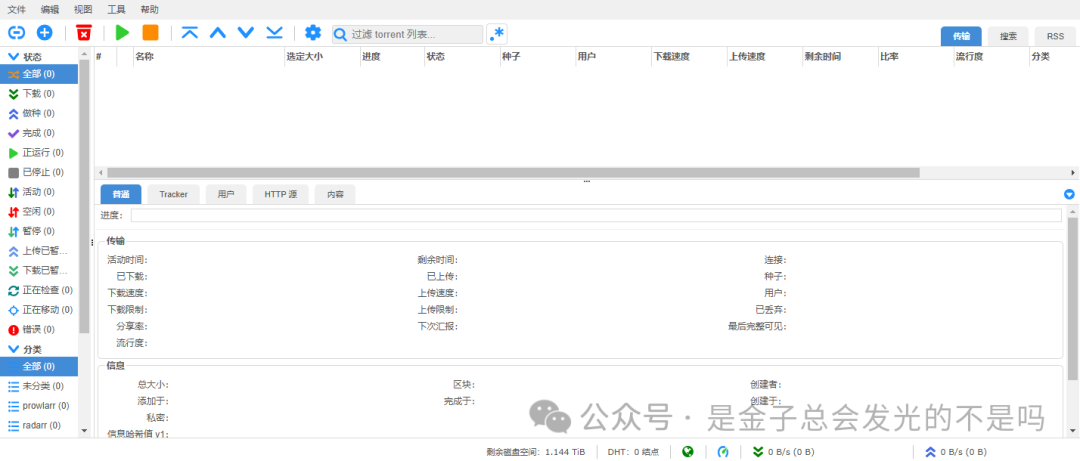Click the red delete torrent icon
Viewport: 1080px width, 461px height.
coord(84,33)
